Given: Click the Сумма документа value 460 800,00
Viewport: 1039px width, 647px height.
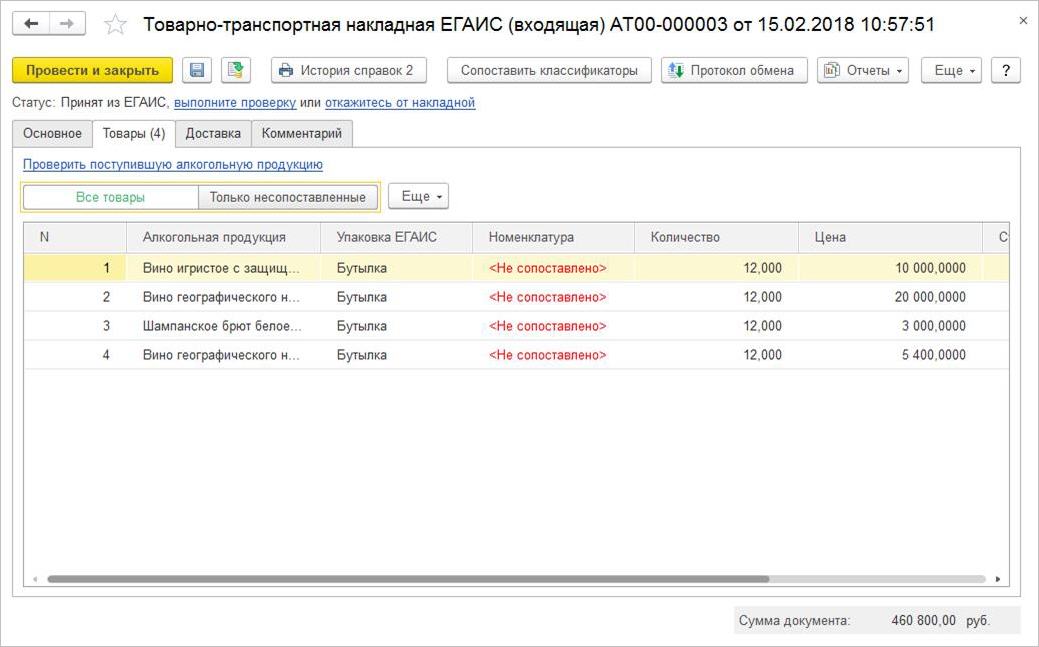Looking at the screenshot, I should [924, 620].
